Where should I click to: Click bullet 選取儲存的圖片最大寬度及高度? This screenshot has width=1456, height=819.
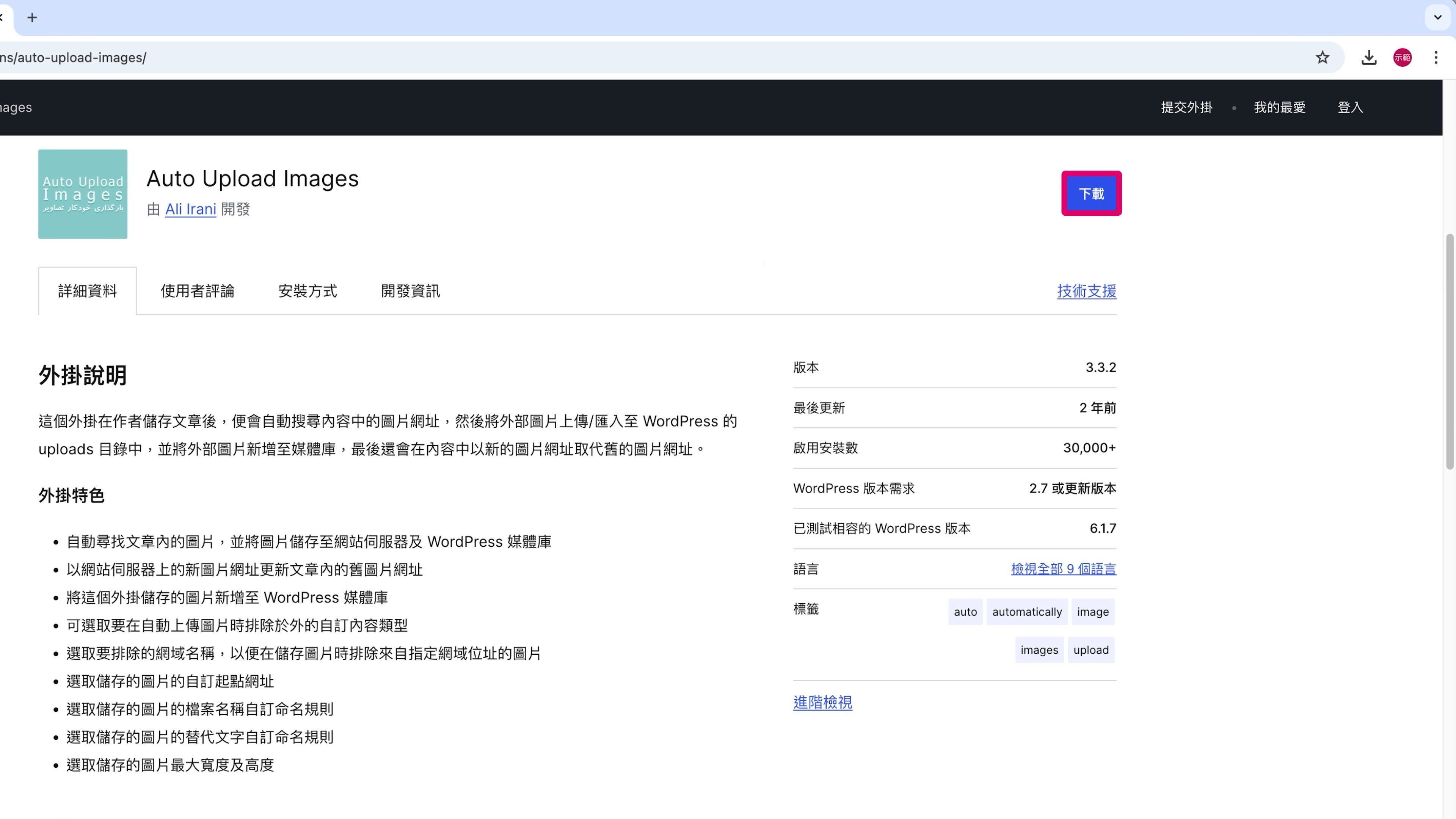170,765
